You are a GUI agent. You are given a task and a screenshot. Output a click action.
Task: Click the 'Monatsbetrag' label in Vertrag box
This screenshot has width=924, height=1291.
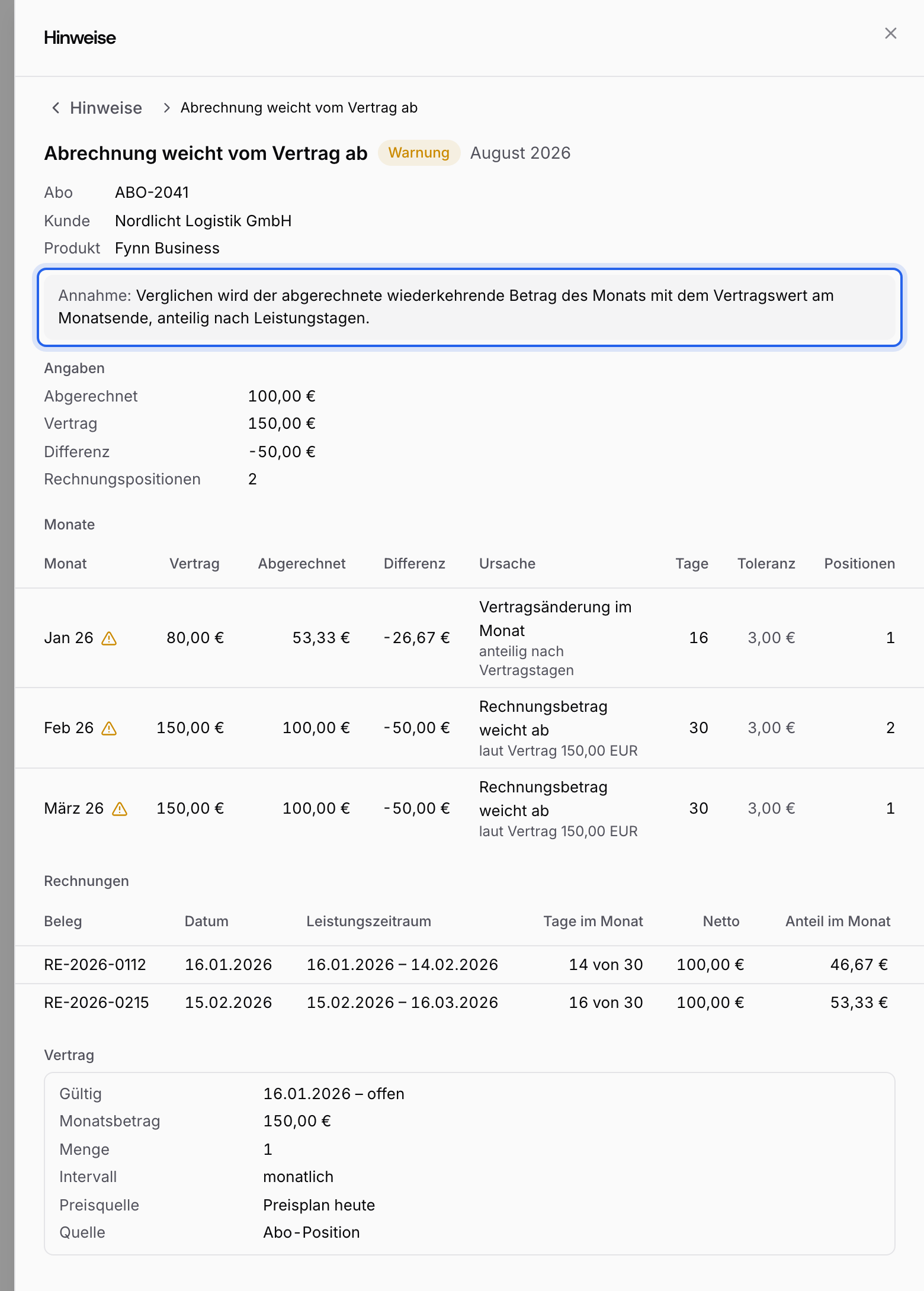[x=110, y=1121]
